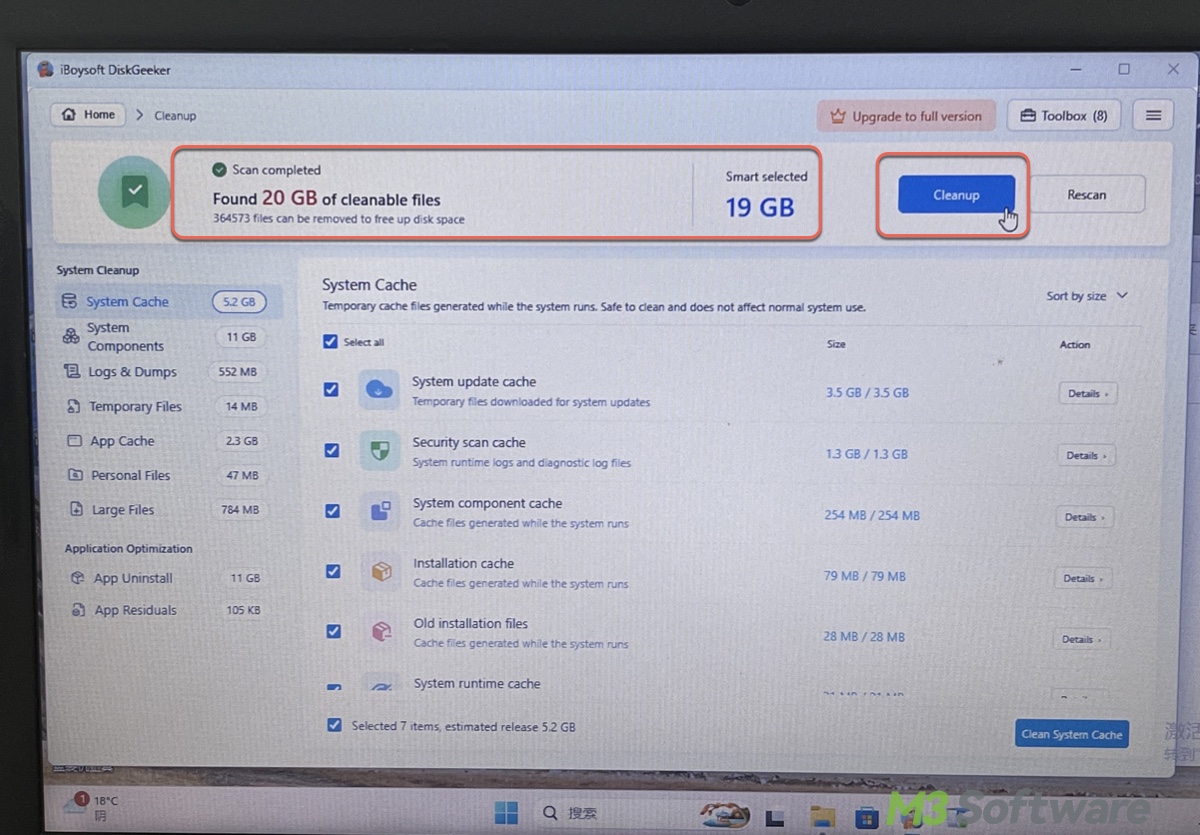This screenshot has width=1200, height=835.
Task: Click Clean System Cache button
Action: (1071, 734)
